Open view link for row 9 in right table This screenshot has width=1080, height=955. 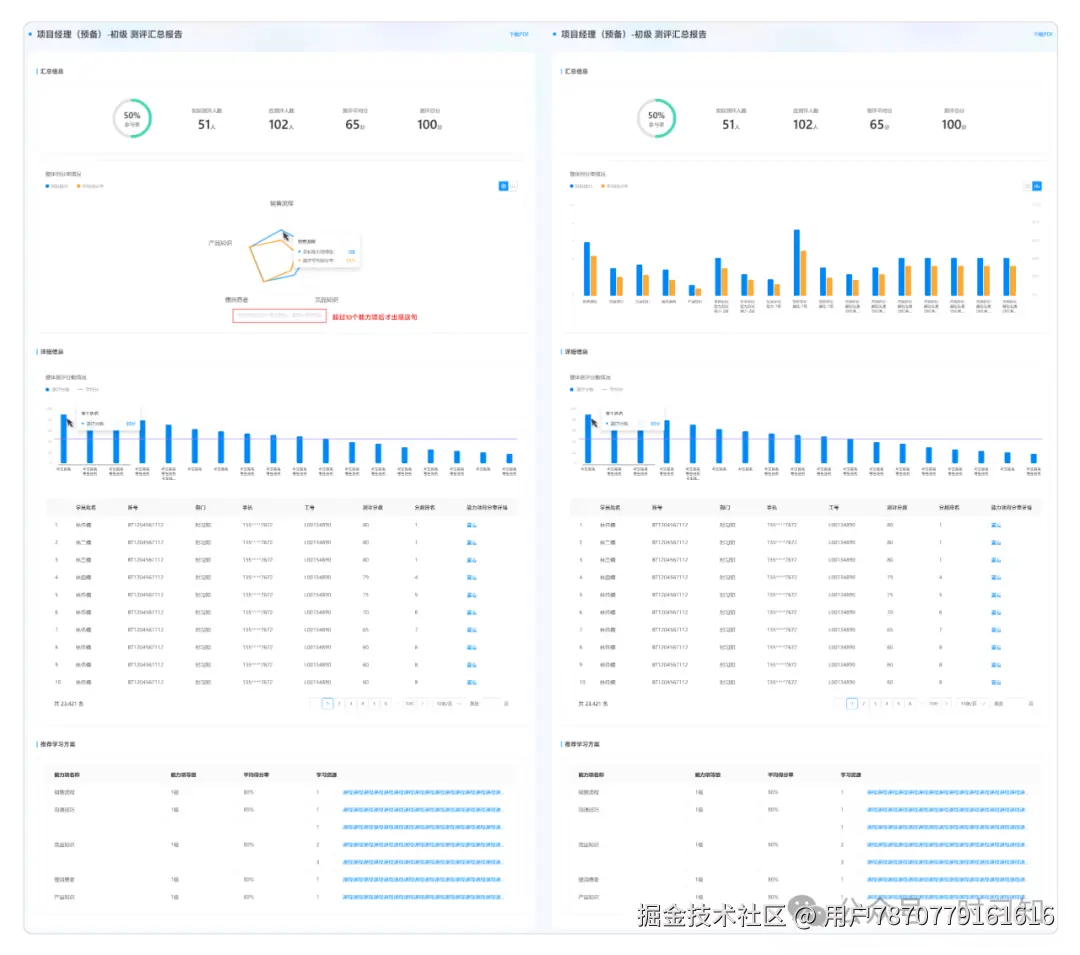tap(996, 665)
